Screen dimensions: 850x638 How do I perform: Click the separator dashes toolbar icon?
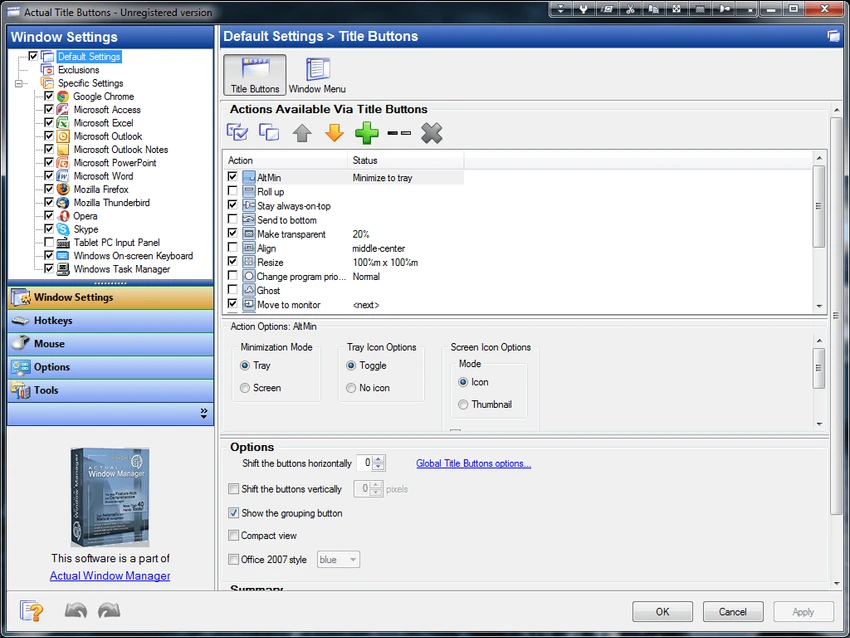coord(399,133)
